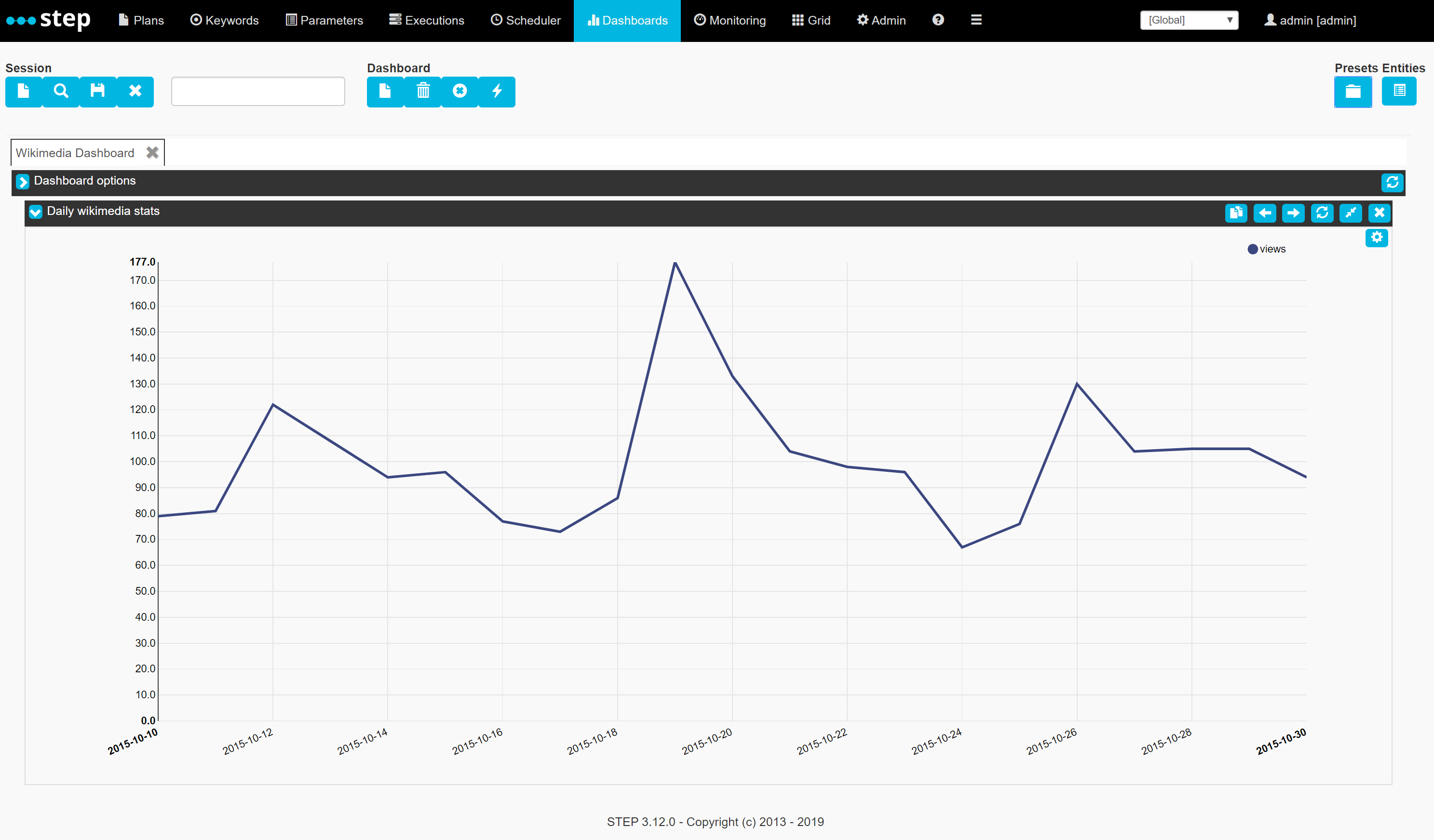The width and height of the screenshot is (1434, 840).
Task: Close the Wikimedia Dashboard tab
Action: click(152, 152)
